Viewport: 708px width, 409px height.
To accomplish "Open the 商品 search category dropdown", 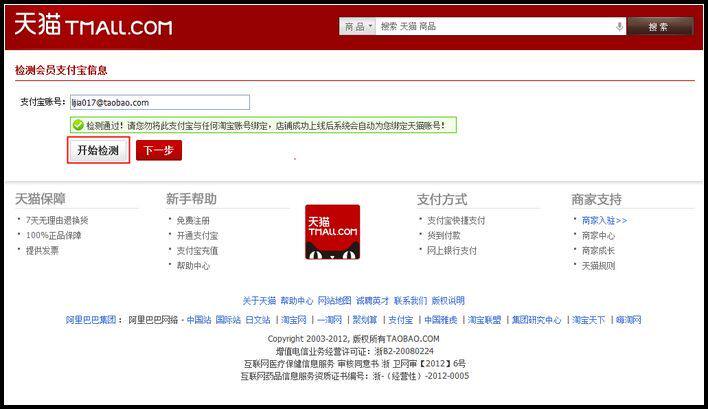I will click(357, 27).
